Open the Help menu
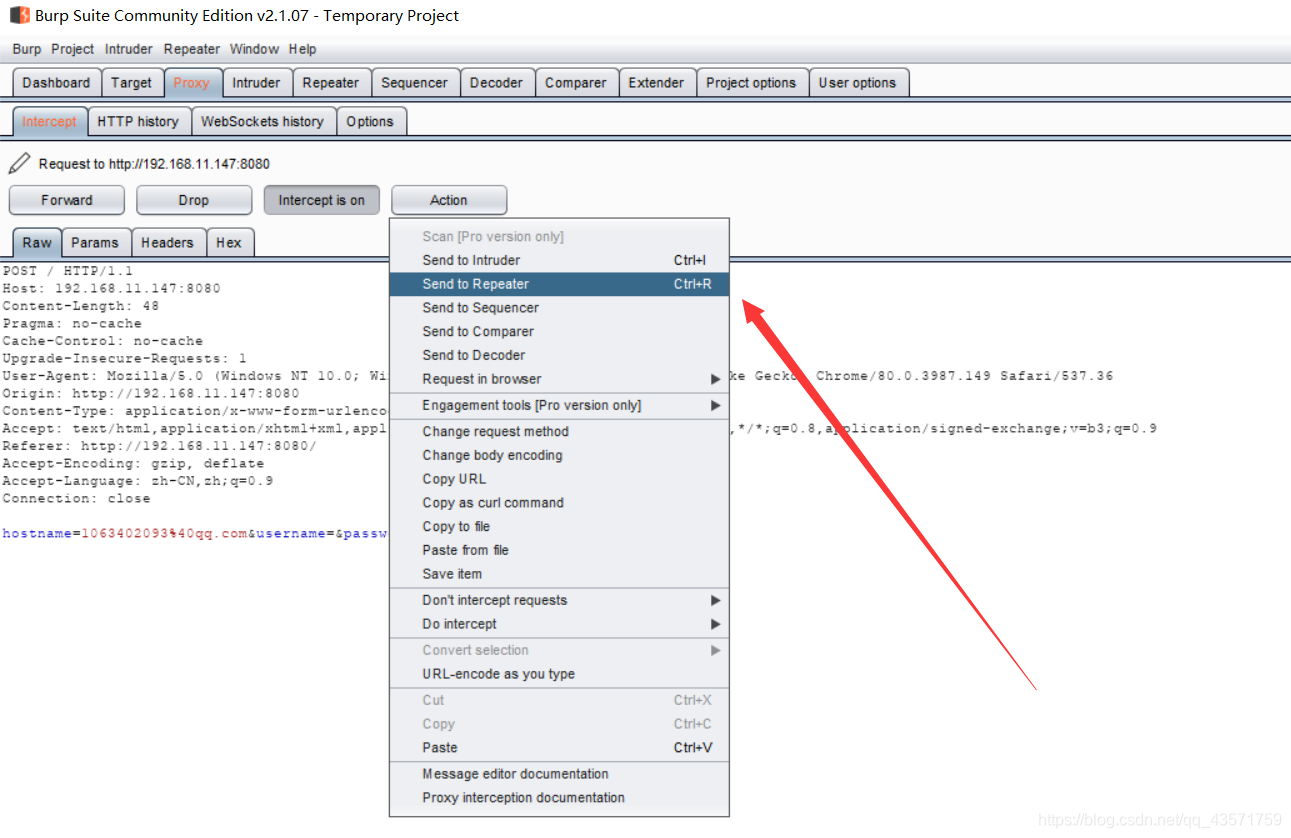This screenshot has width=1291, height=838. [302, 49]
